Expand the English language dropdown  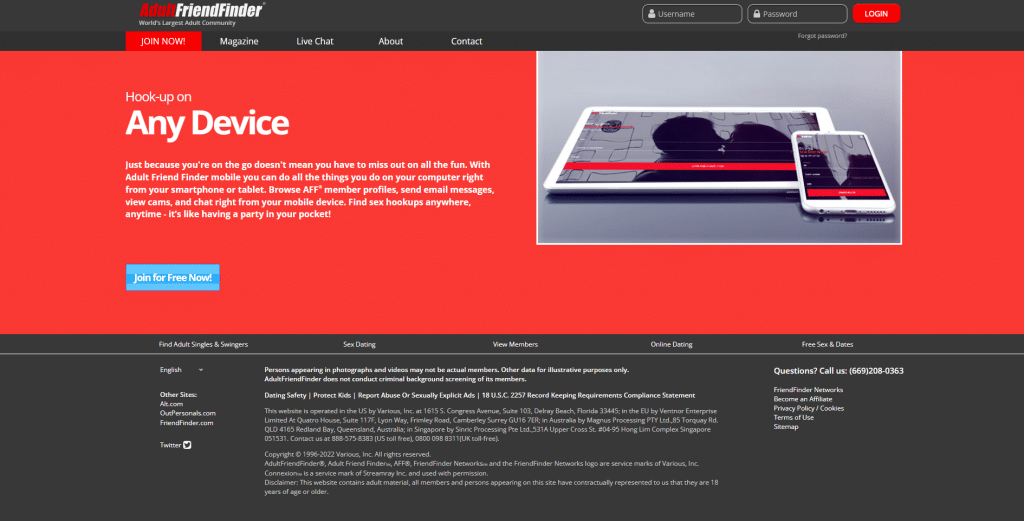pyautogui.click(x=181, y=370)
